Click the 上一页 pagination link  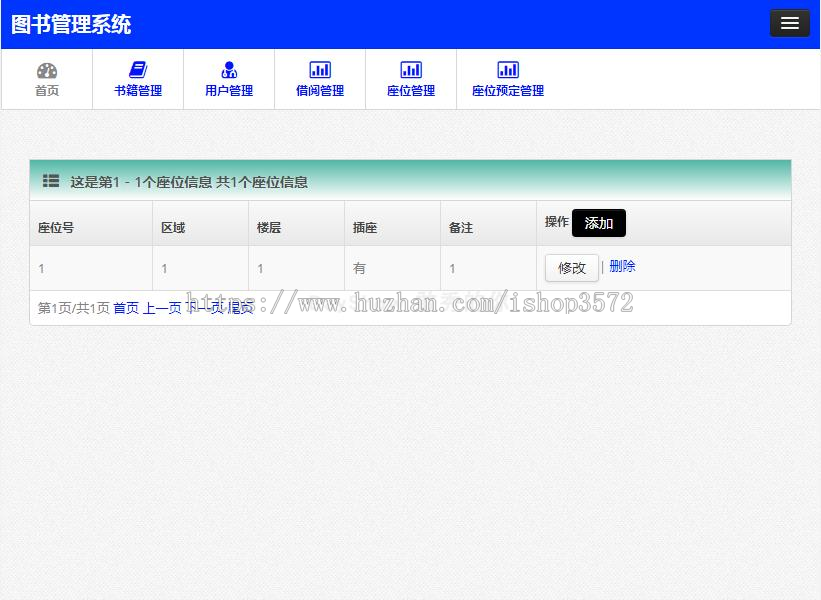click(x=162, y=308)
